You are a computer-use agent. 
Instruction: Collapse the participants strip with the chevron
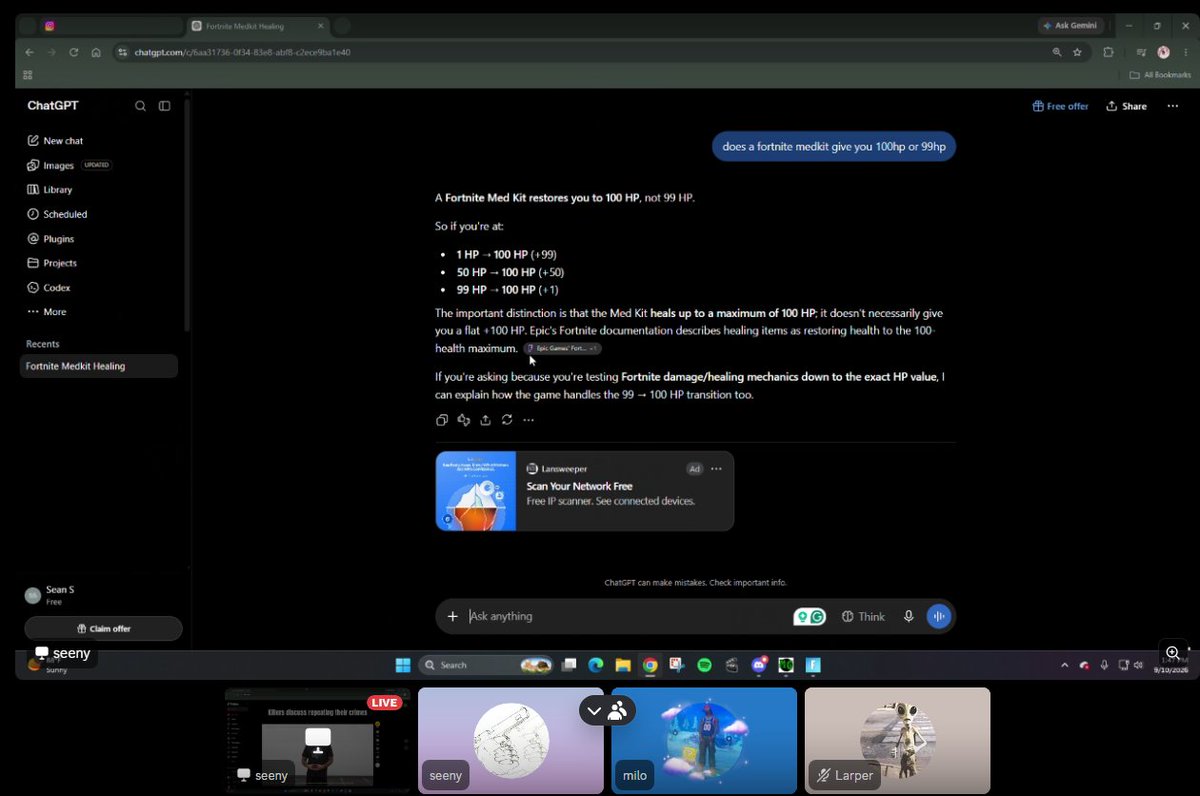pyautogui.click(x=594, y=711)
